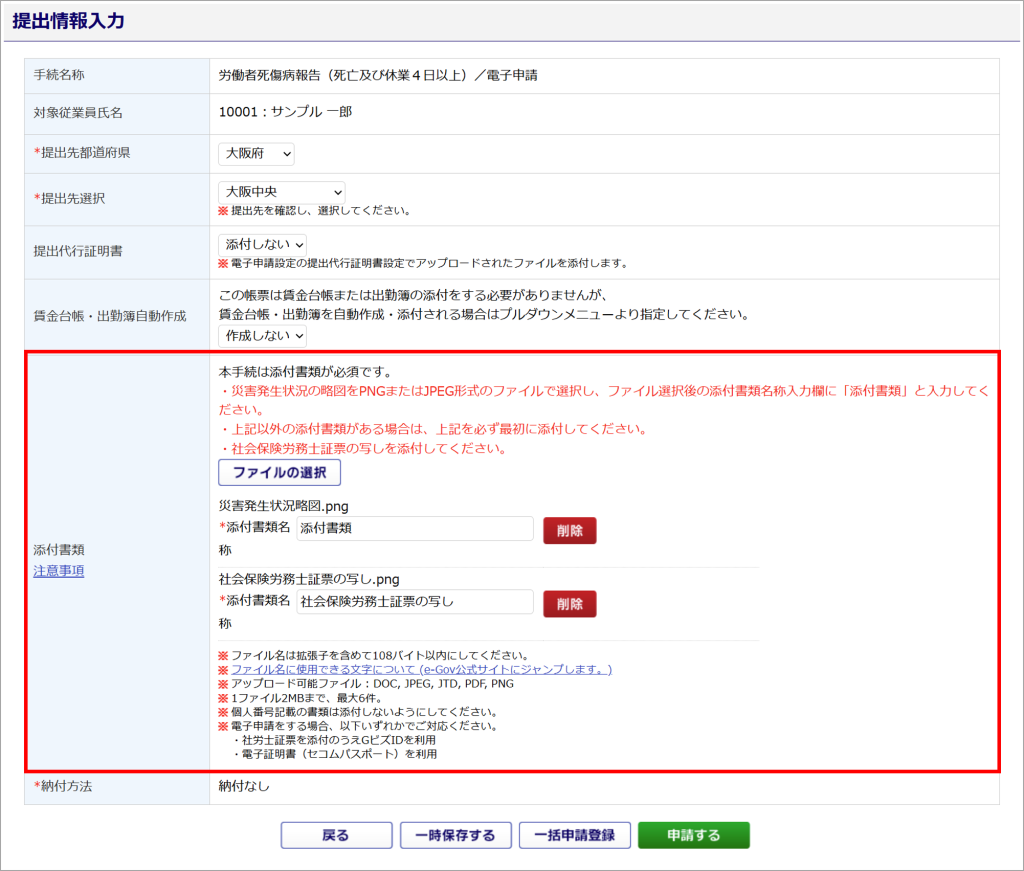Open the ファイル名に使用できる文字について link
Image resolution: width=1024 pixels, height=871 pixels.
(x=421, y=669)
